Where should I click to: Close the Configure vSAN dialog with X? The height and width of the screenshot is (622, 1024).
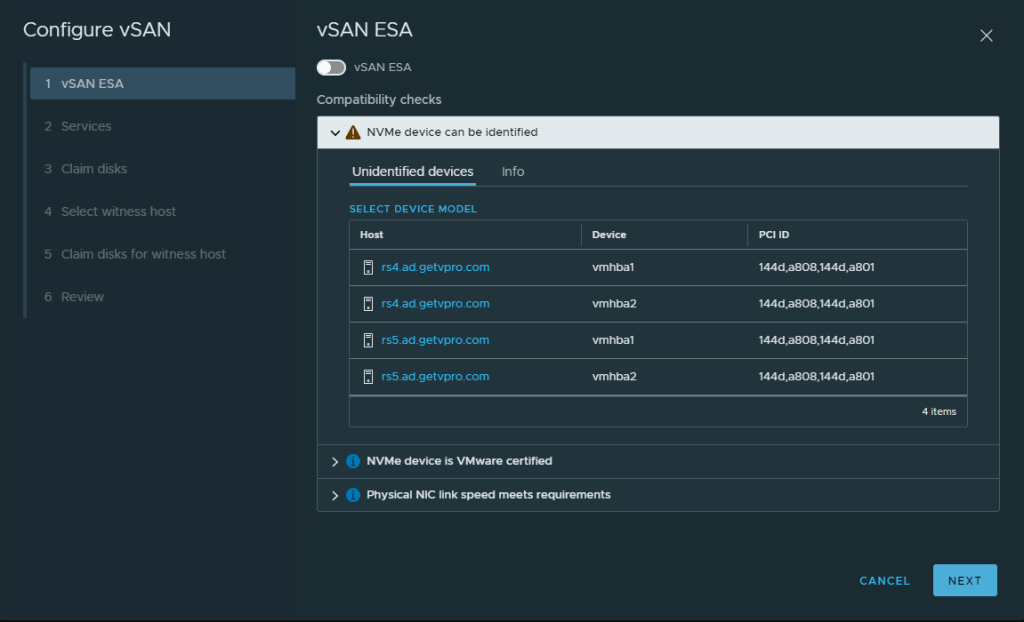tap(986, 36)
